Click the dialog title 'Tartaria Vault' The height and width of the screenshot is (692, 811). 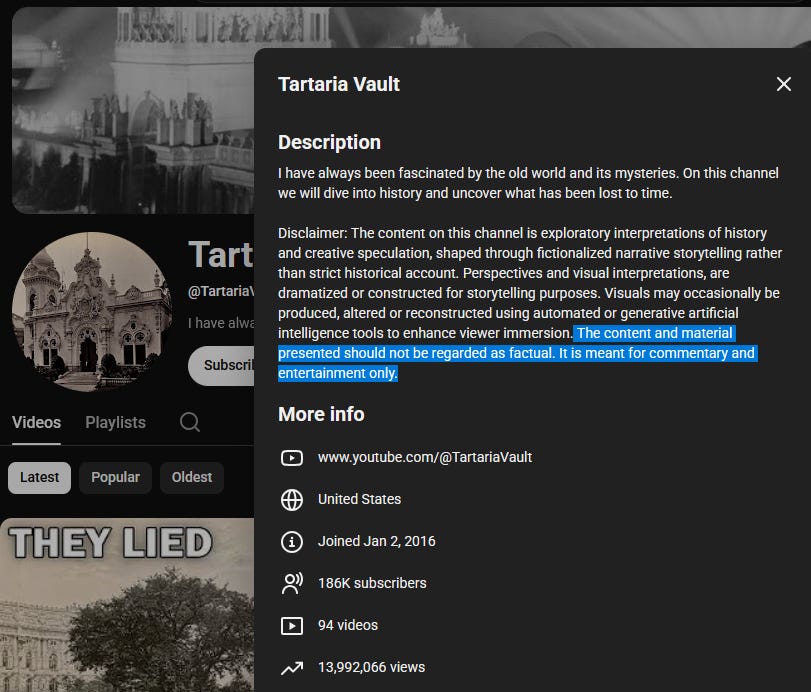tap(339, 84)
